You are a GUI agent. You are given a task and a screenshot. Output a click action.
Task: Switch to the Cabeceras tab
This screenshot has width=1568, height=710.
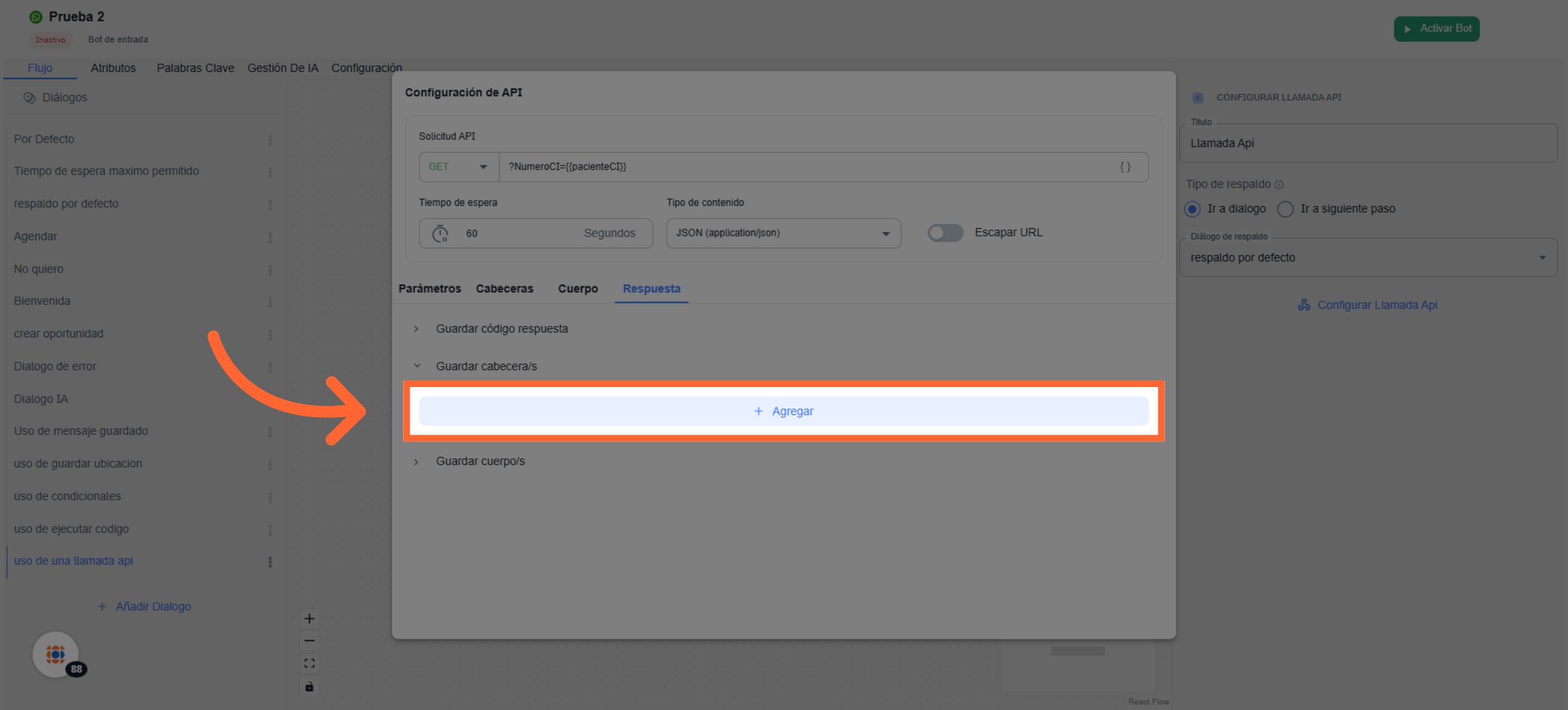click(504, 288)
